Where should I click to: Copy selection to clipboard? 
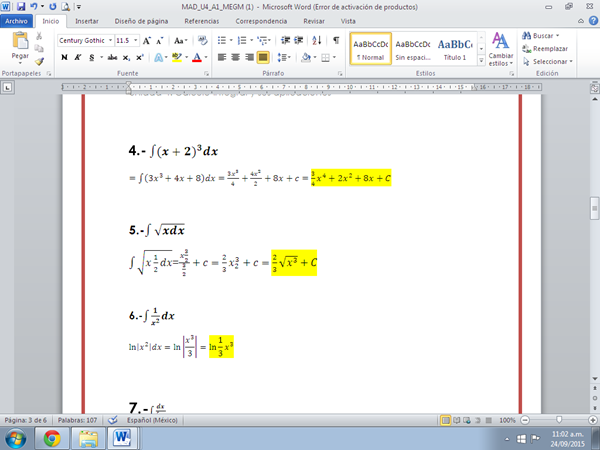39,49
